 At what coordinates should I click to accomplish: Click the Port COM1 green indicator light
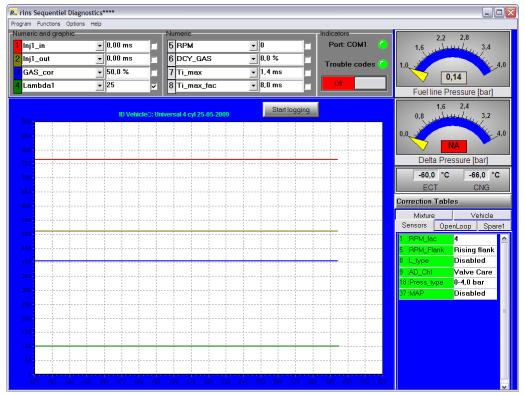tap(382, 45)
